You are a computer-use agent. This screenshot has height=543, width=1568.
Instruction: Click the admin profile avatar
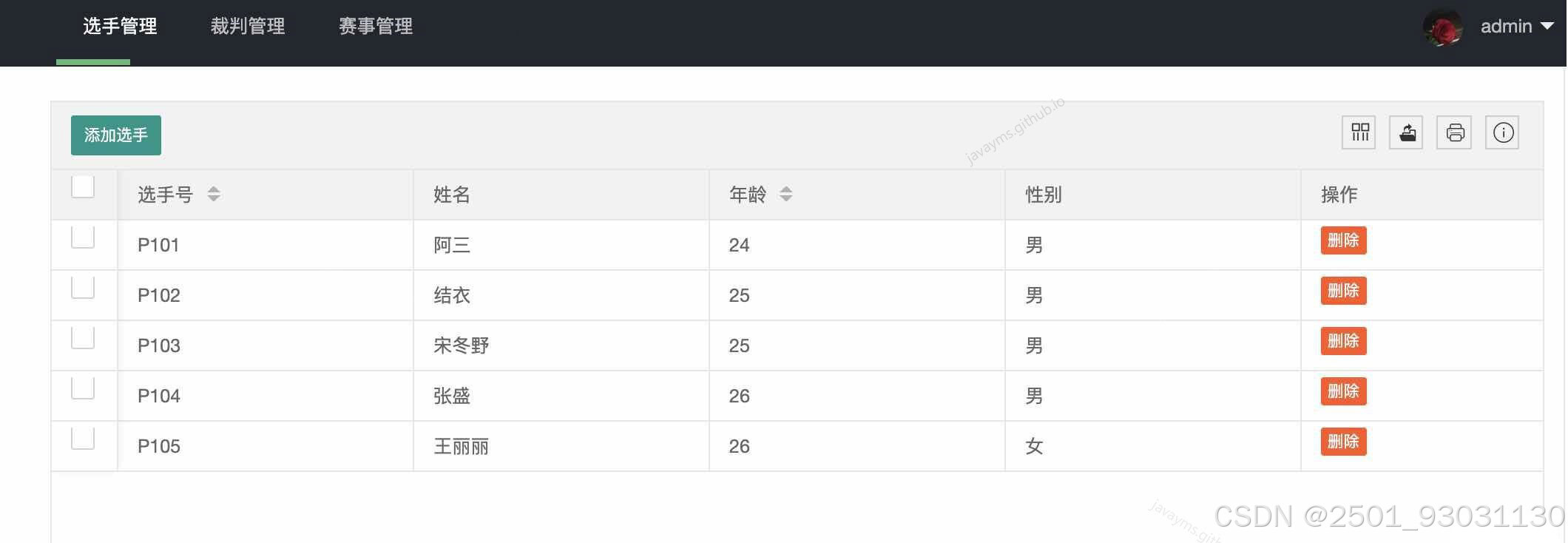click(x=1443, y=27)
